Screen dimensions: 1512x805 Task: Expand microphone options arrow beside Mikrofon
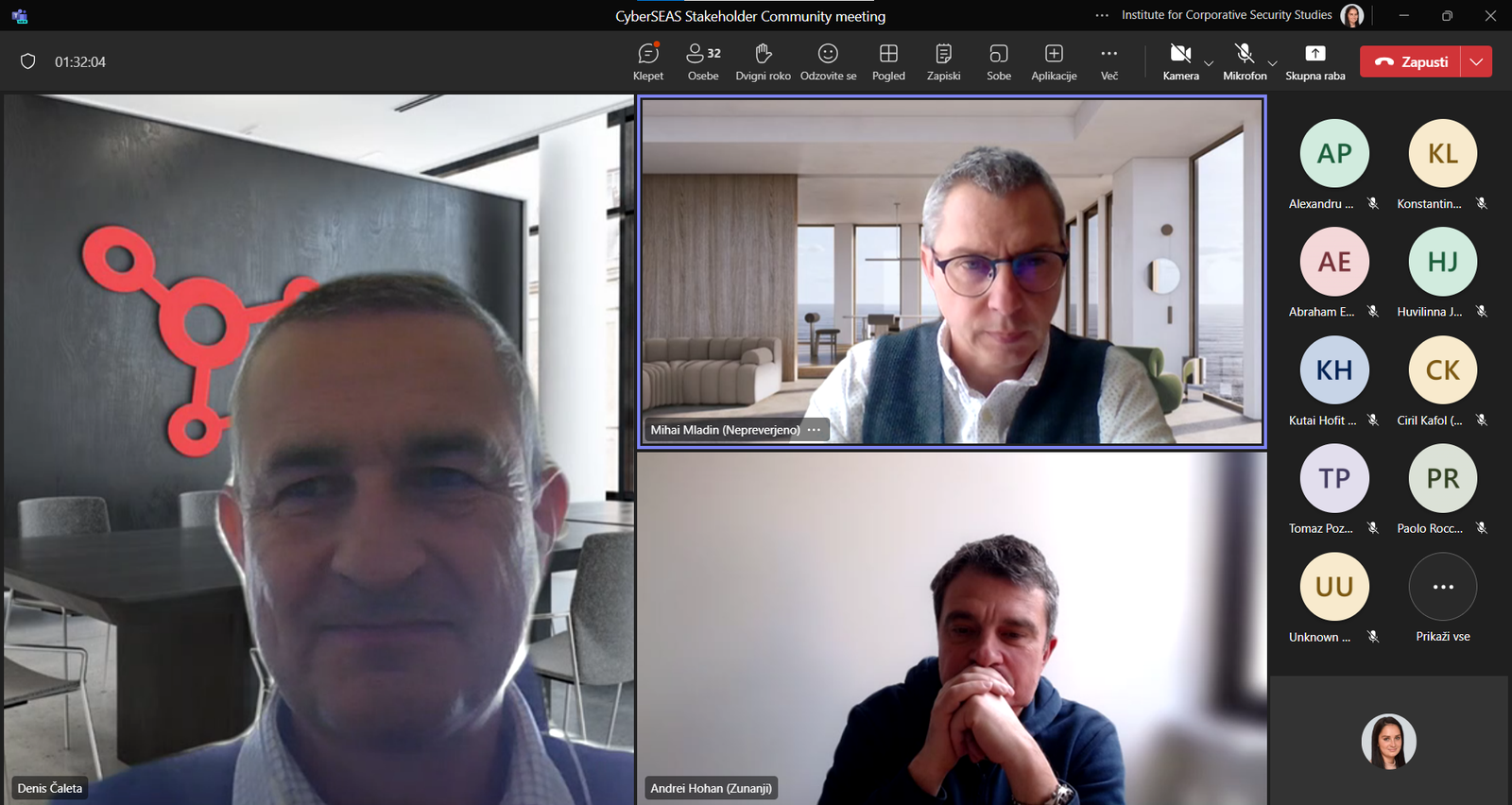click(x=1273, y=63)
